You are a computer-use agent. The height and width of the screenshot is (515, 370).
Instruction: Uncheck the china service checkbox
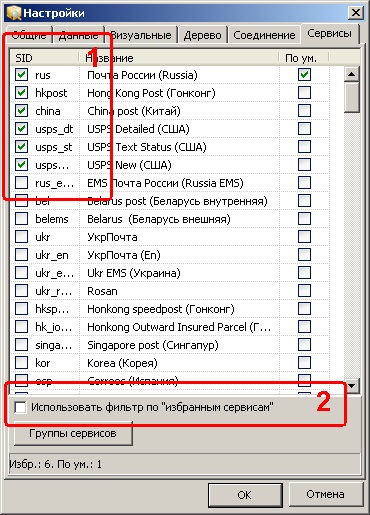pos(22,110)
